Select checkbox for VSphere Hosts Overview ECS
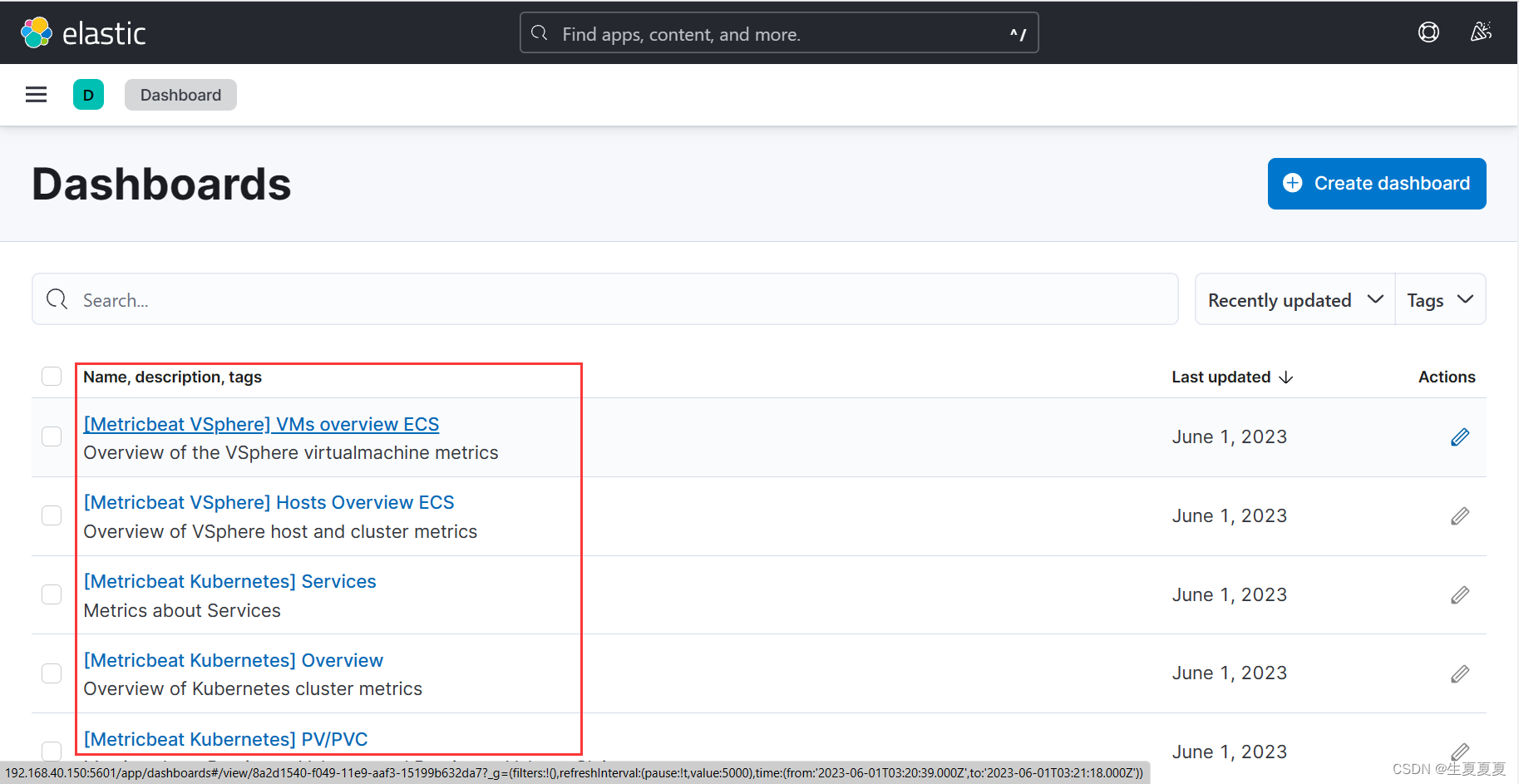The width and height of the screenshot is (1519, 784). click(x=52, y=515)
